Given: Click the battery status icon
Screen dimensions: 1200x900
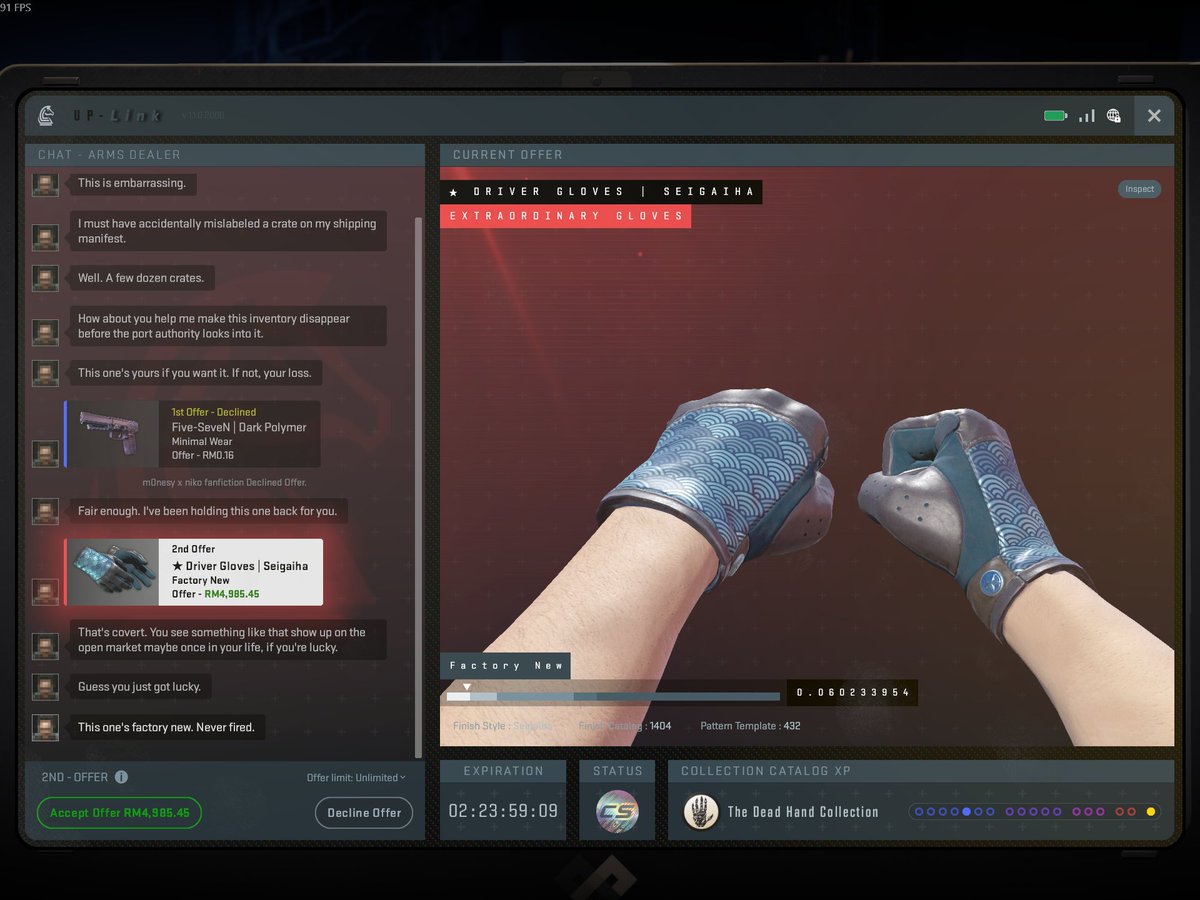Looking at the screenshot, I should tap(1056, 116).
